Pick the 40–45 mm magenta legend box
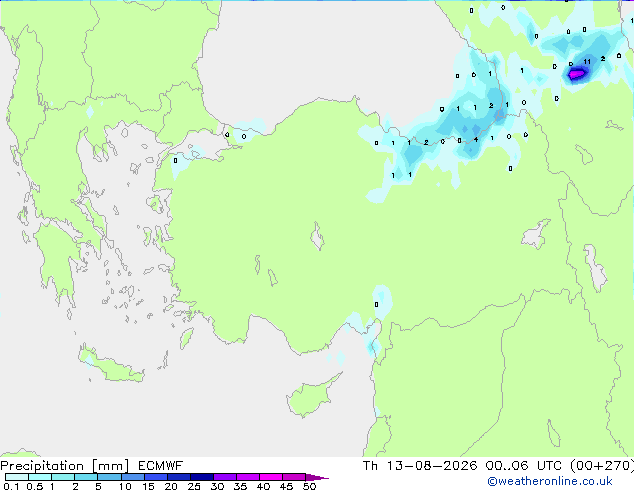Image resolution: width=634 pixels, height=490 pixels. [x=271, y=477]
